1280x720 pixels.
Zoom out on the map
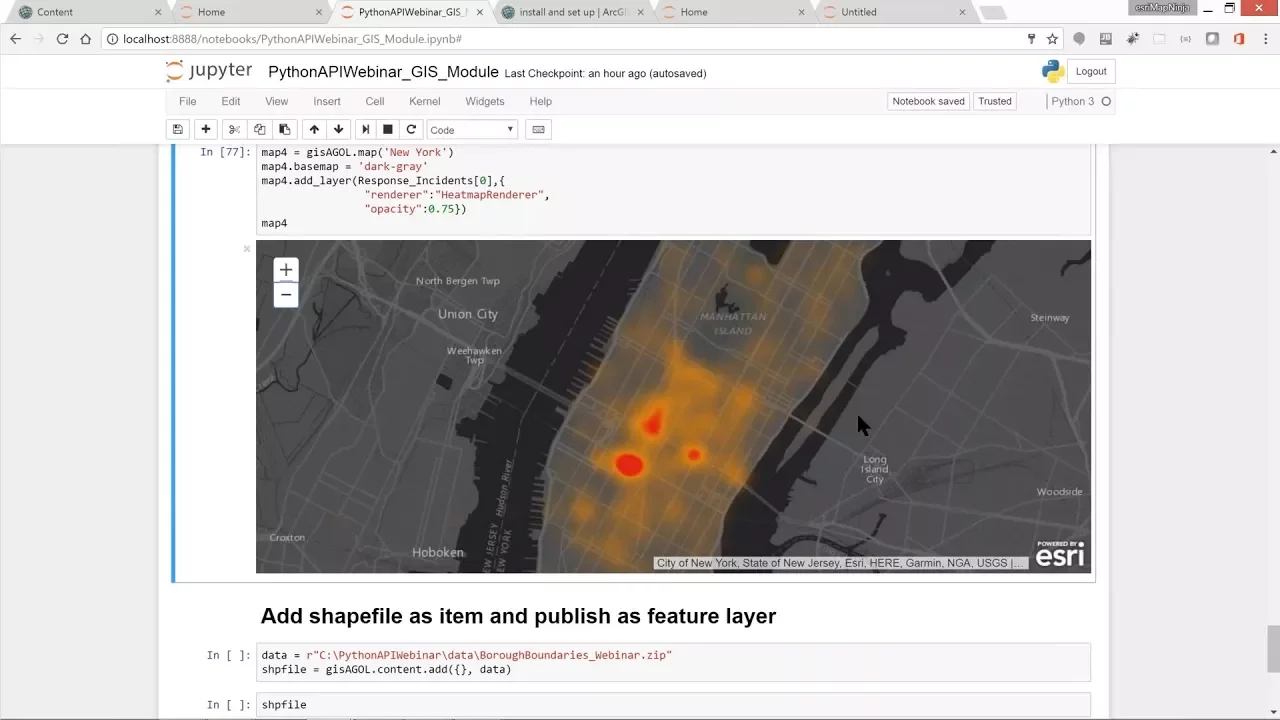tap(286, 295)
